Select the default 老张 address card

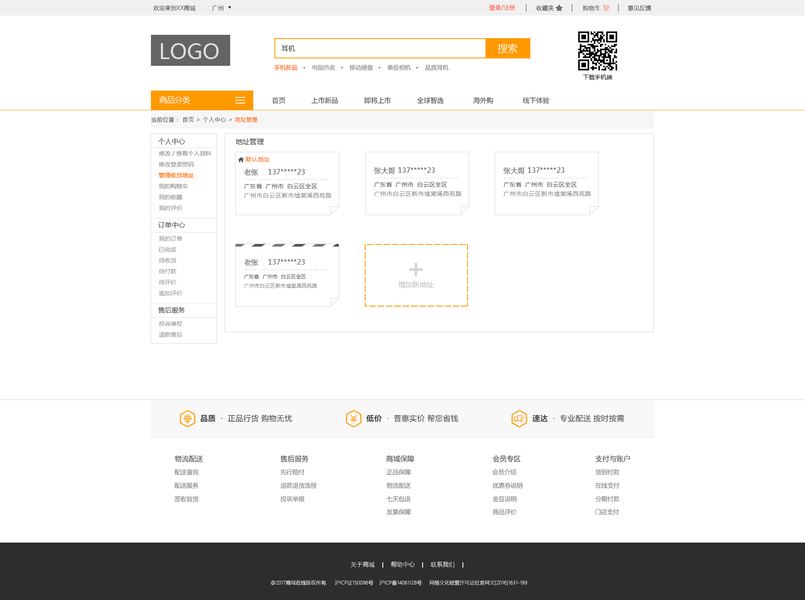pos(287,183)
